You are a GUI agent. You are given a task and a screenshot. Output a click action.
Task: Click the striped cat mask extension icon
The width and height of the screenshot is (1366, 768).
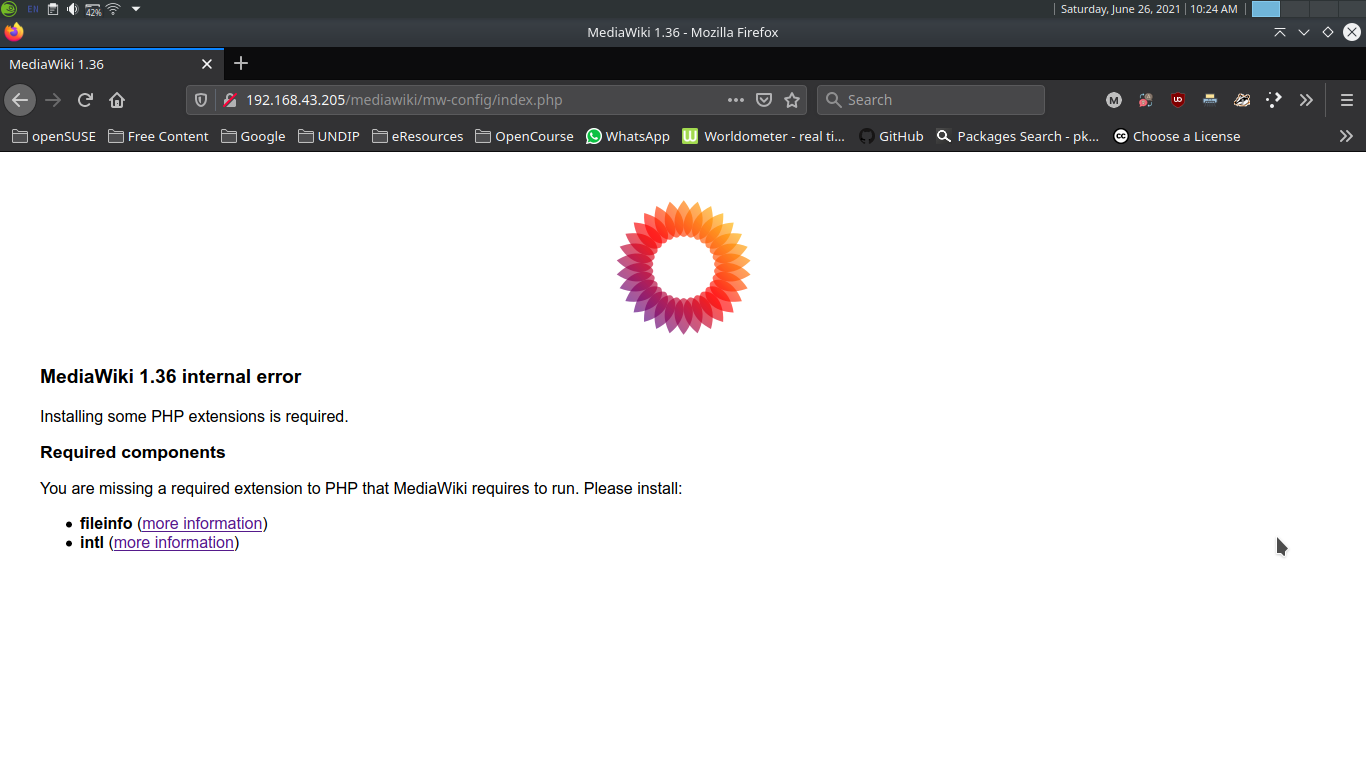[x=1242, y=100]
